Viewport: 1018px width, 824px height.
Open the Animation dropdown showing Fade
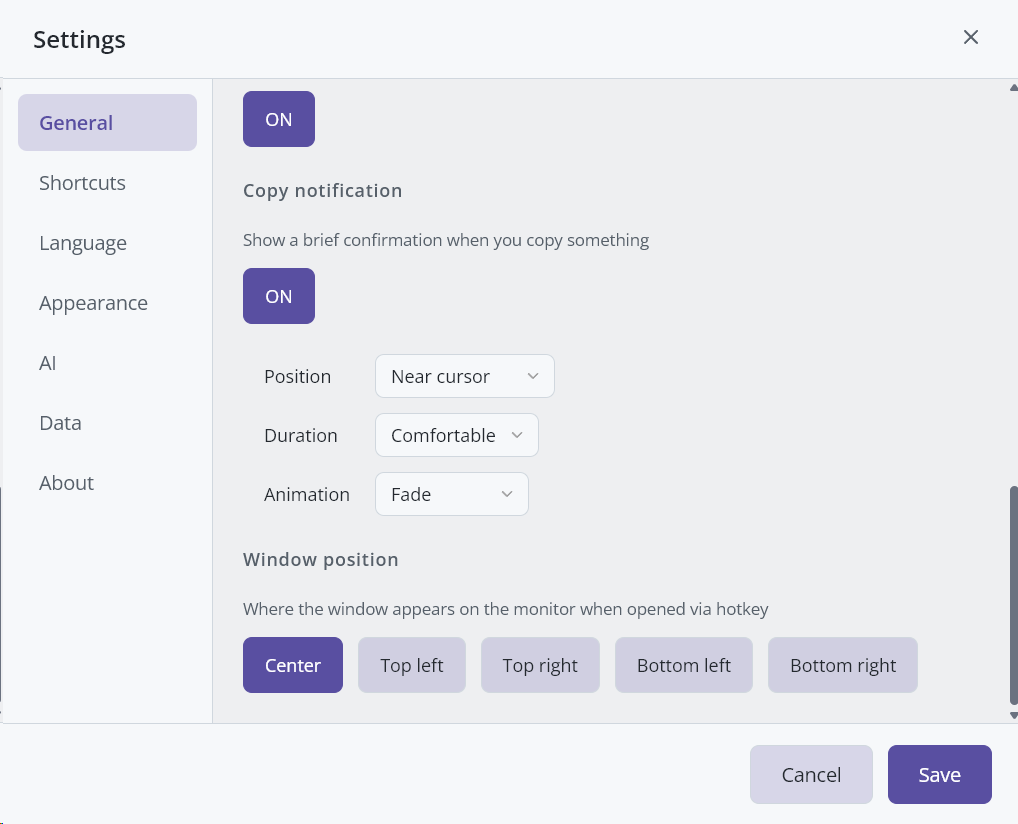pyautogui.click(x=452, y=495)
